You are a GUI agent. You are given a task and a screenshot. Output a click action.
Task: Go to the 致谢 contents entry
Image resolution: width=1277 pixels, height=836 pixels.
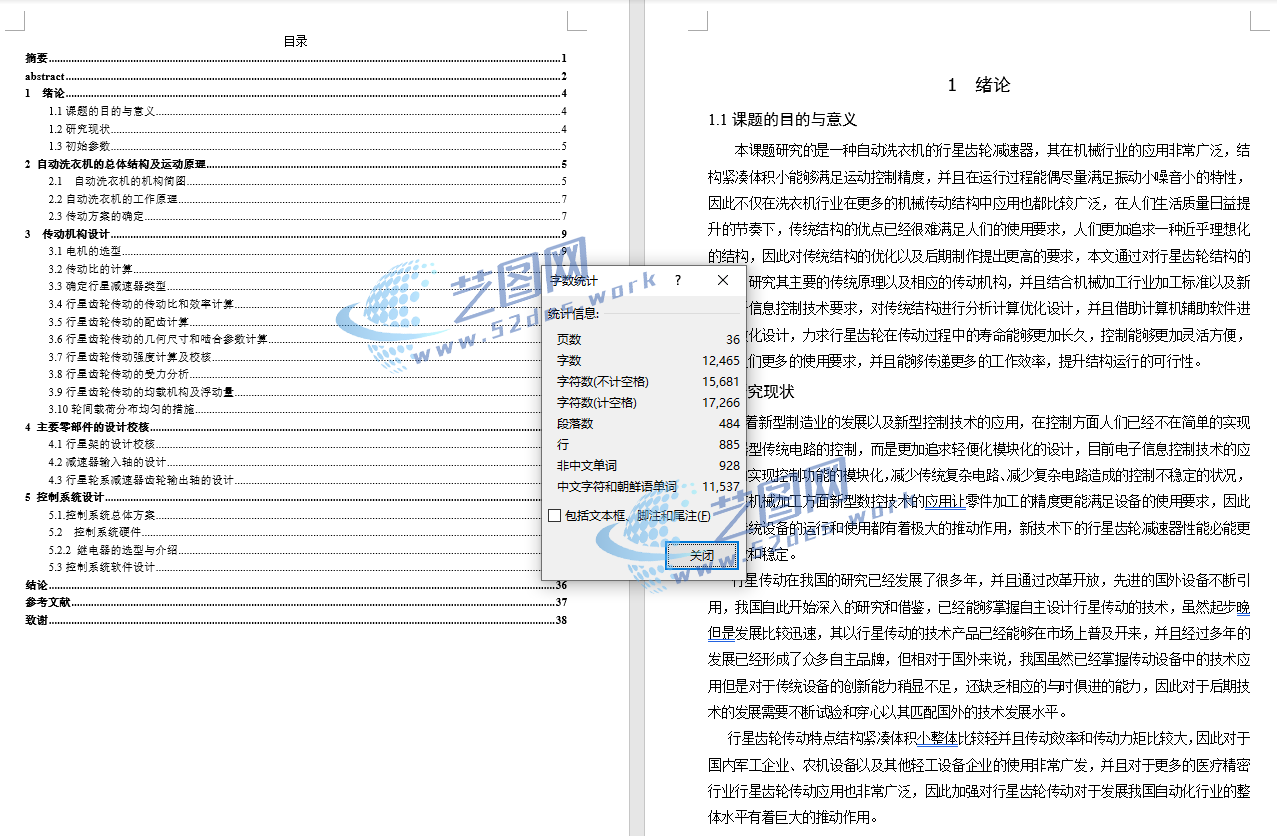(296, 620)
